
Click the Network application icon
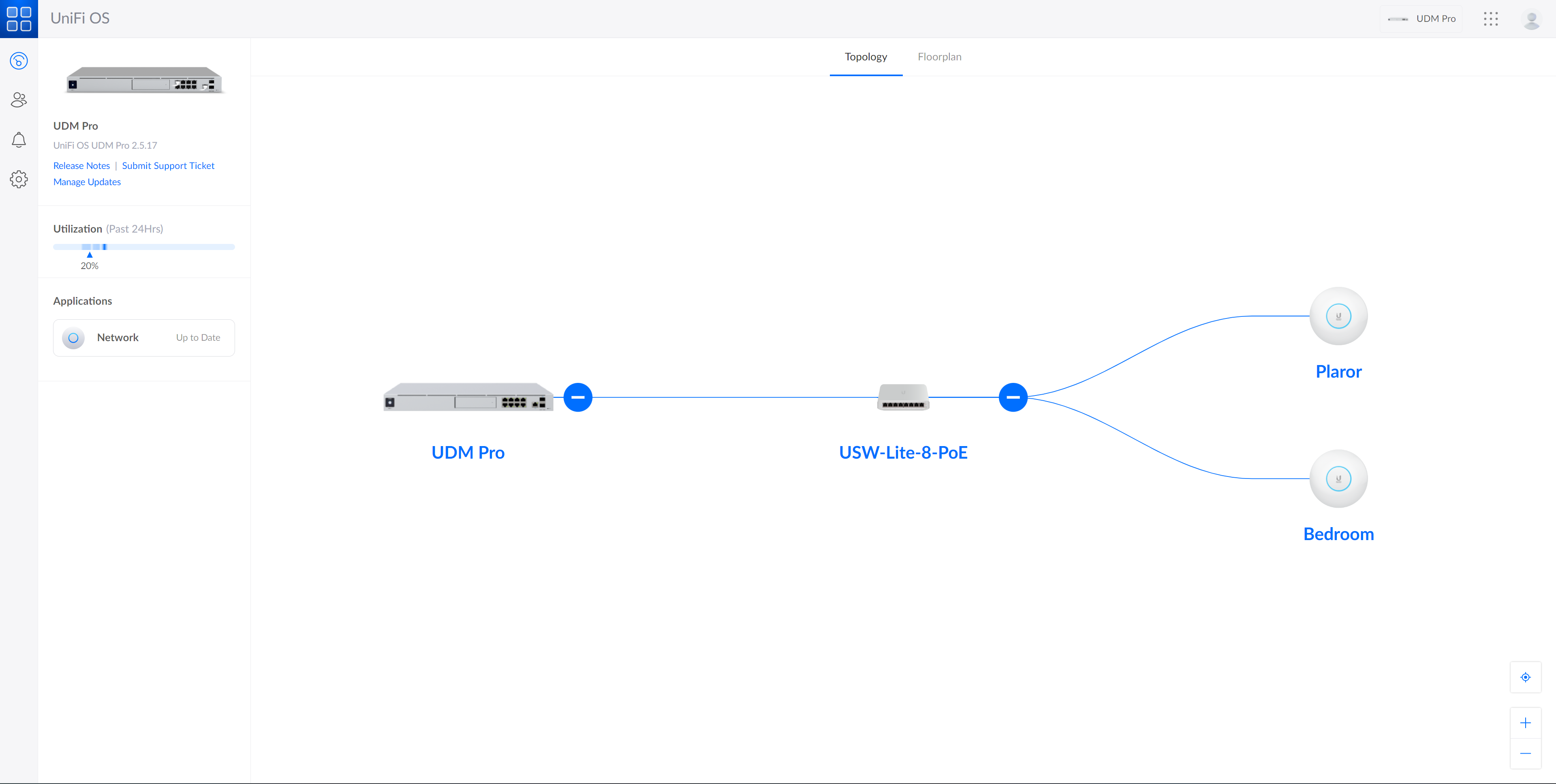click(73, 338)
